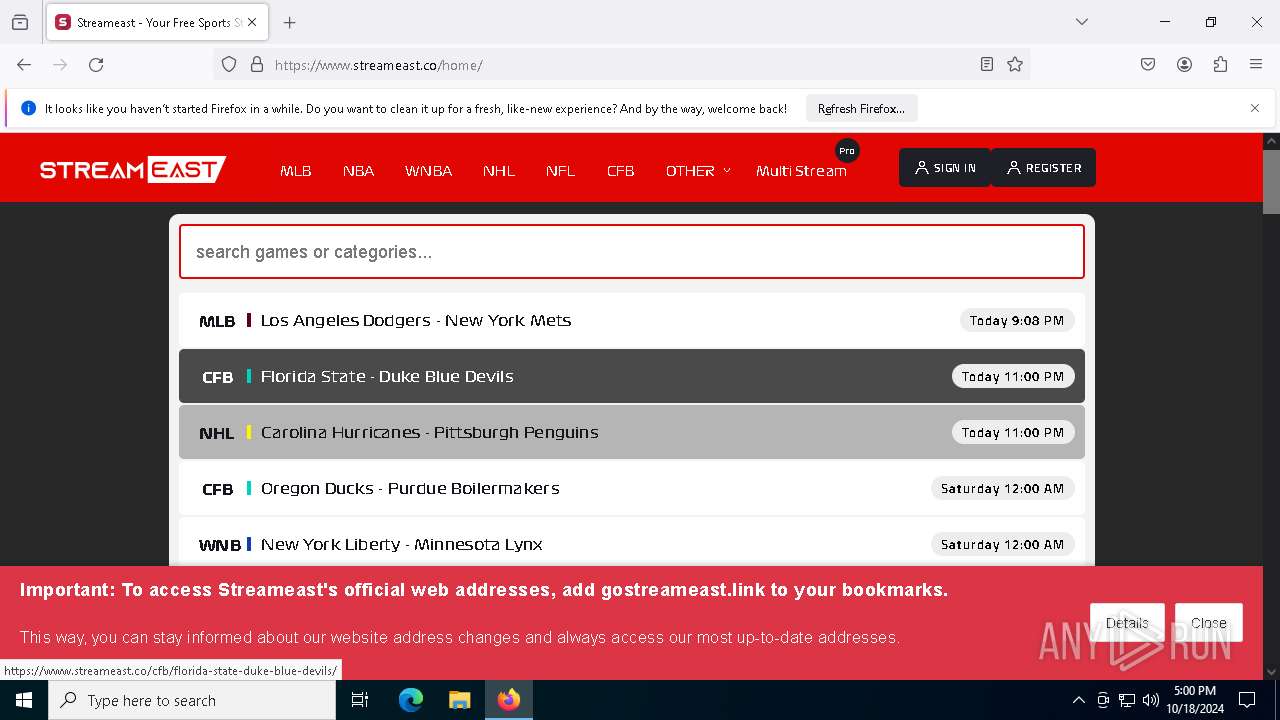This screenshot has height=720, width=1280.
Task: Launch Microsoft Edge from the taskbar
Action: (x=411, y=700)
